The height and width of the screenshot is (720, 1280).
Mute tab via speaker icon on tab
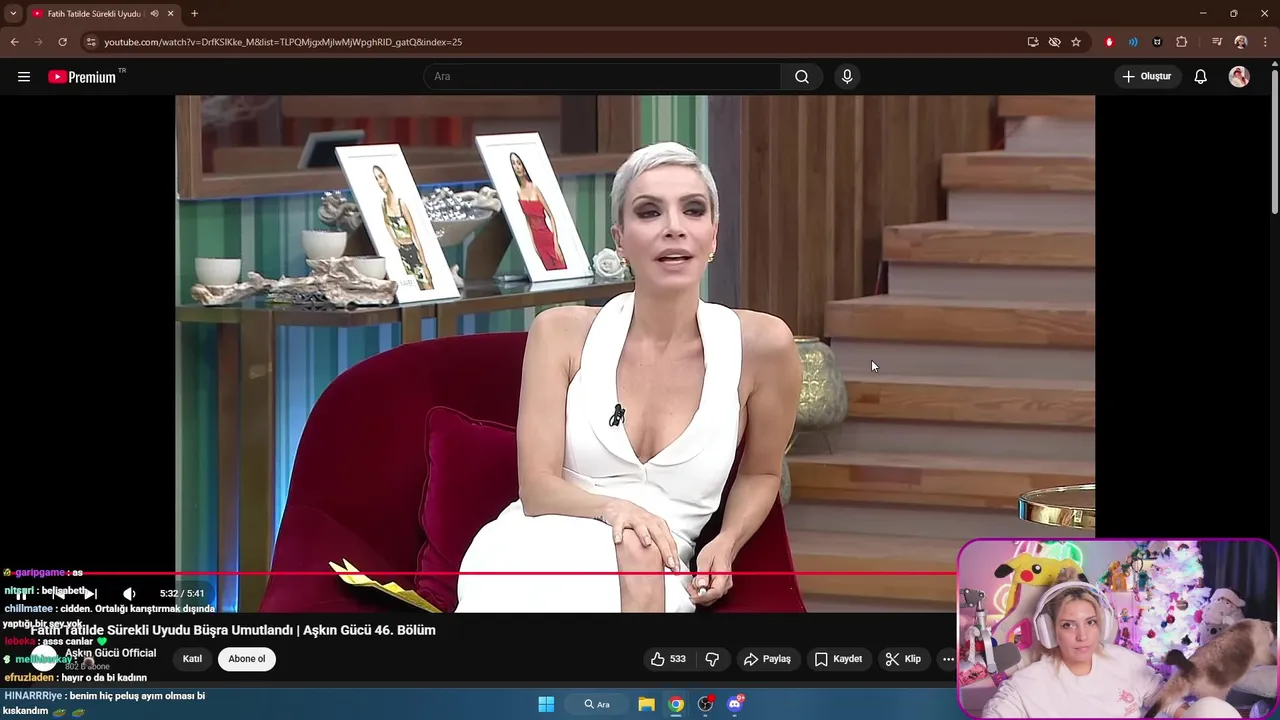point(154,14)
